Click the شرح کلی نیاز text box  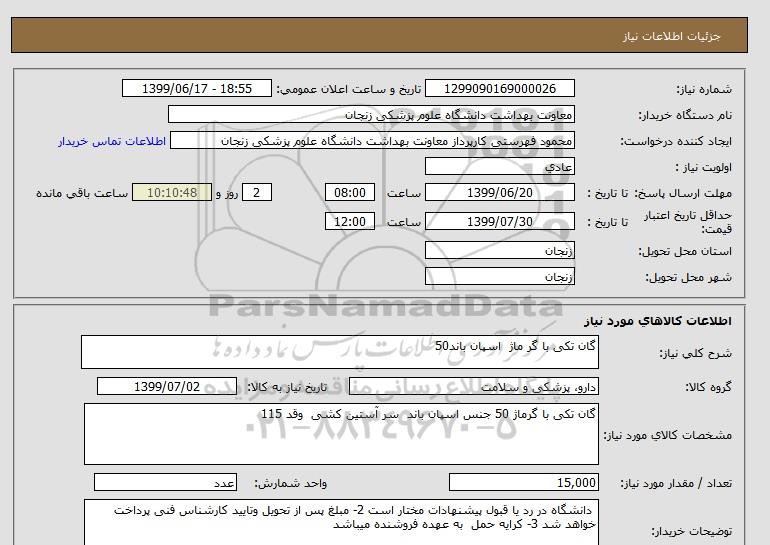(340, 352)
